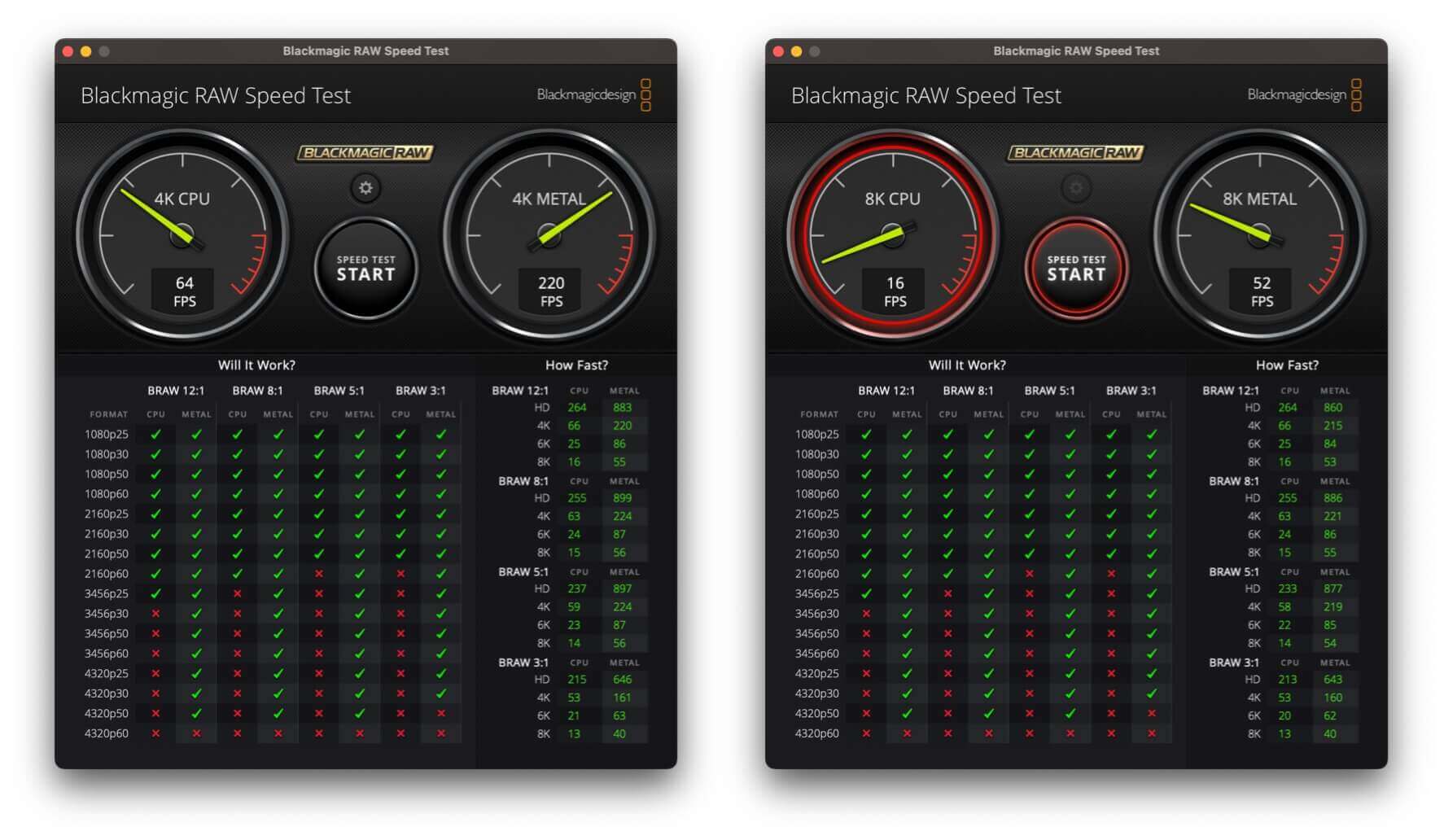This screenshot has height=840, width=1444.
Task: Click 64 FPS readout on 4K CPU gauge
Action: click(x=184, y=291)
